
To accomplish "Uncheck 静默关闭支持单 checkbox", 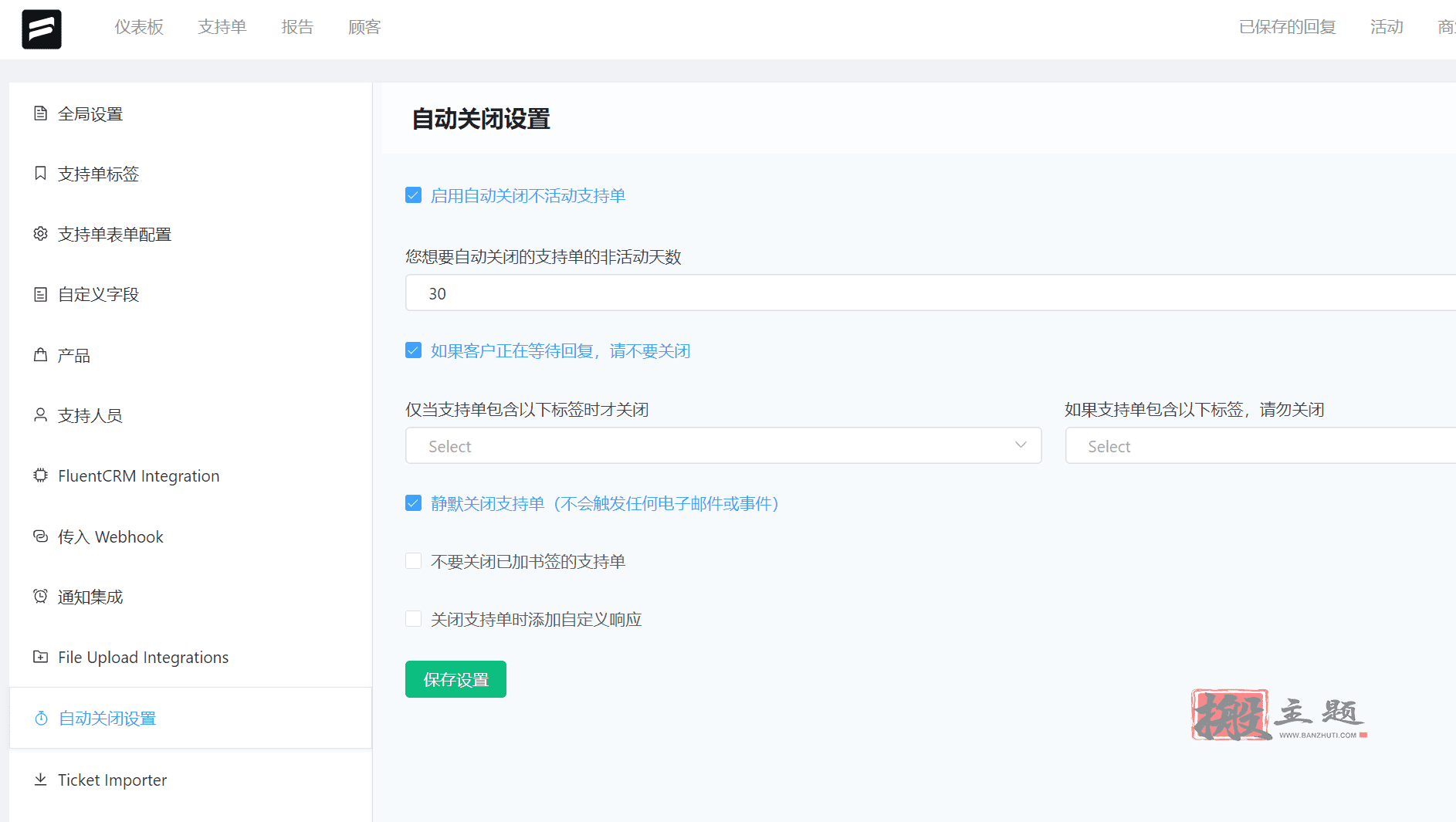I will point(414,503).
